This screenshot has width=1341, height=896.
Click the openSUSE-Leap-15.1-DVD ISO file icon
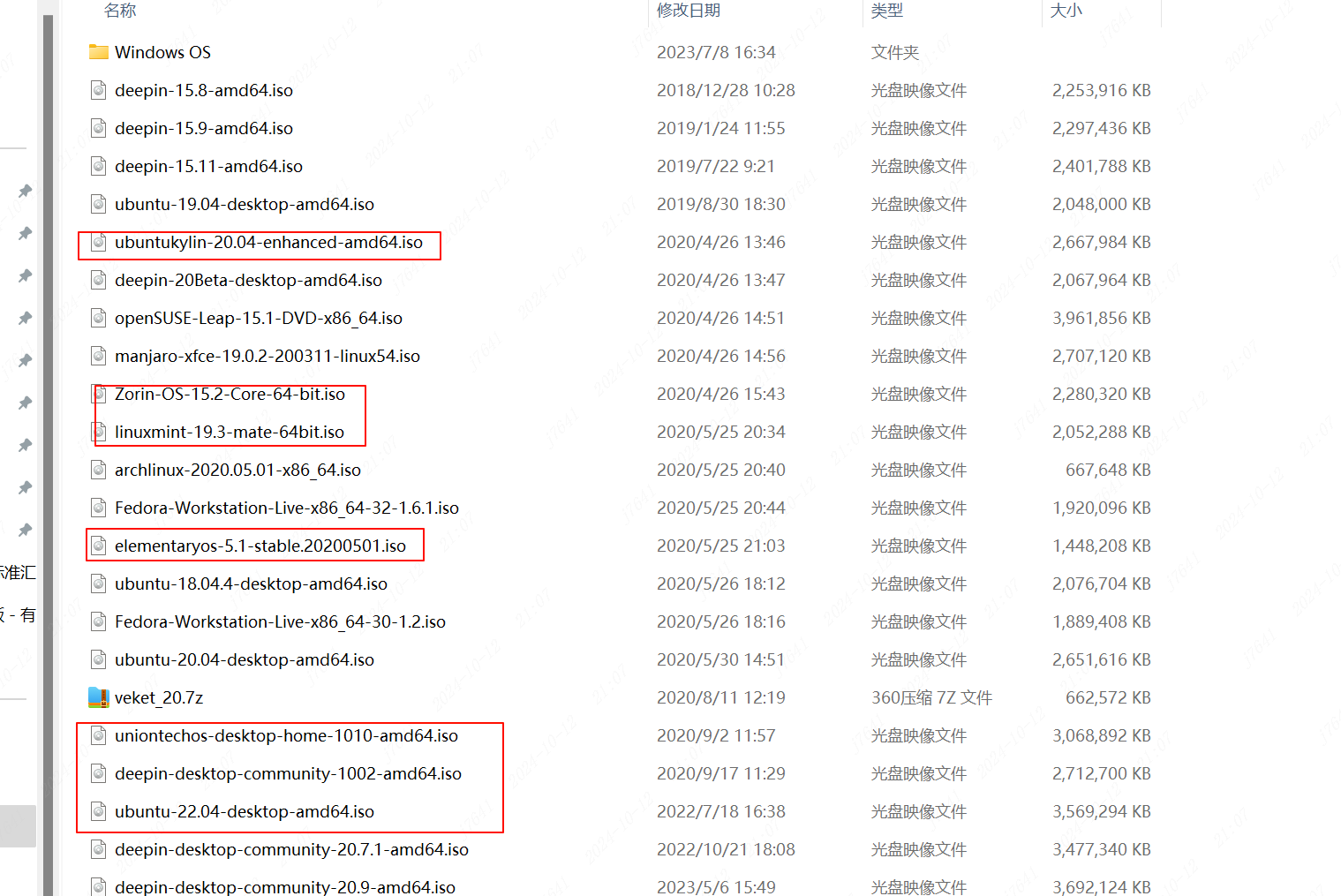[99, 318]
